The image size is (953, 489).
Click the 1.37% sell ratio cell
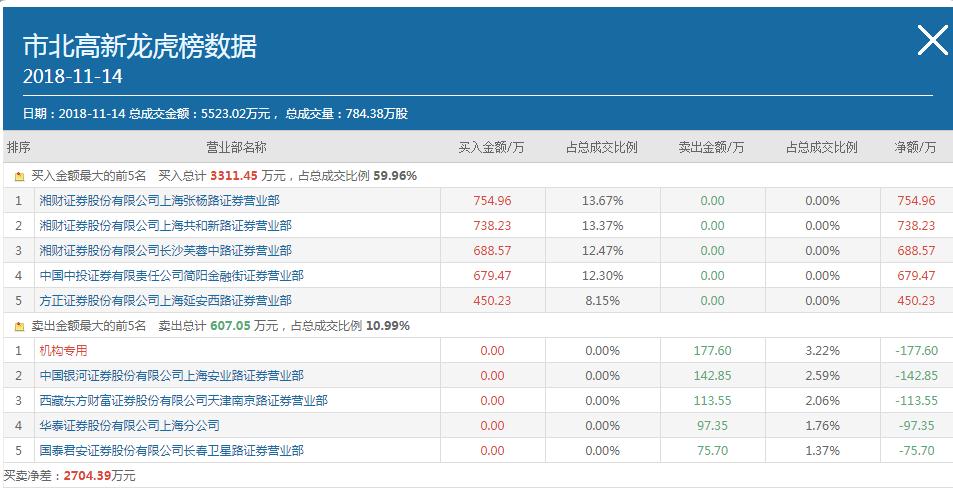pyautogui.click(x=822, y=450)
